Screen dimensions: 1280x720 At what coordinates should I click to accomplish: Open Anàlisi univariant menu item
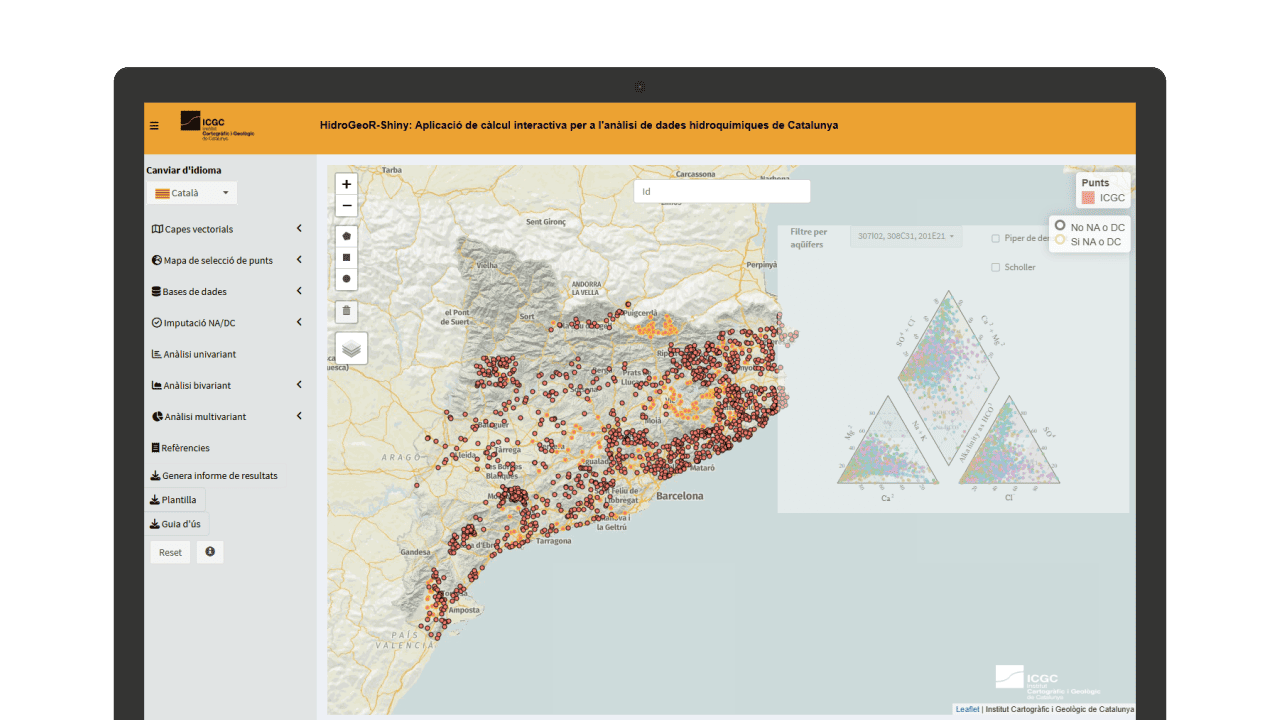tap(200, 354)
